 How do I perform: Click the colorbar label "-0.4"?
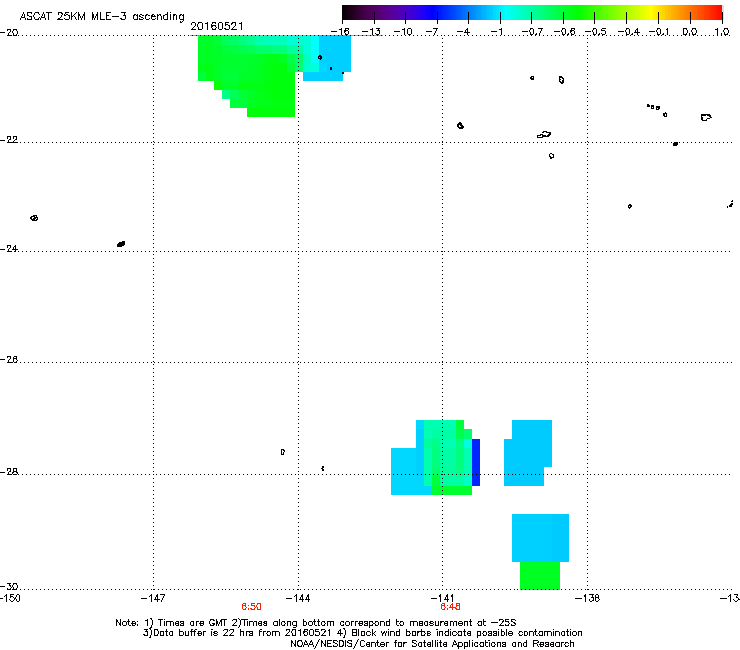pos(629,32)
